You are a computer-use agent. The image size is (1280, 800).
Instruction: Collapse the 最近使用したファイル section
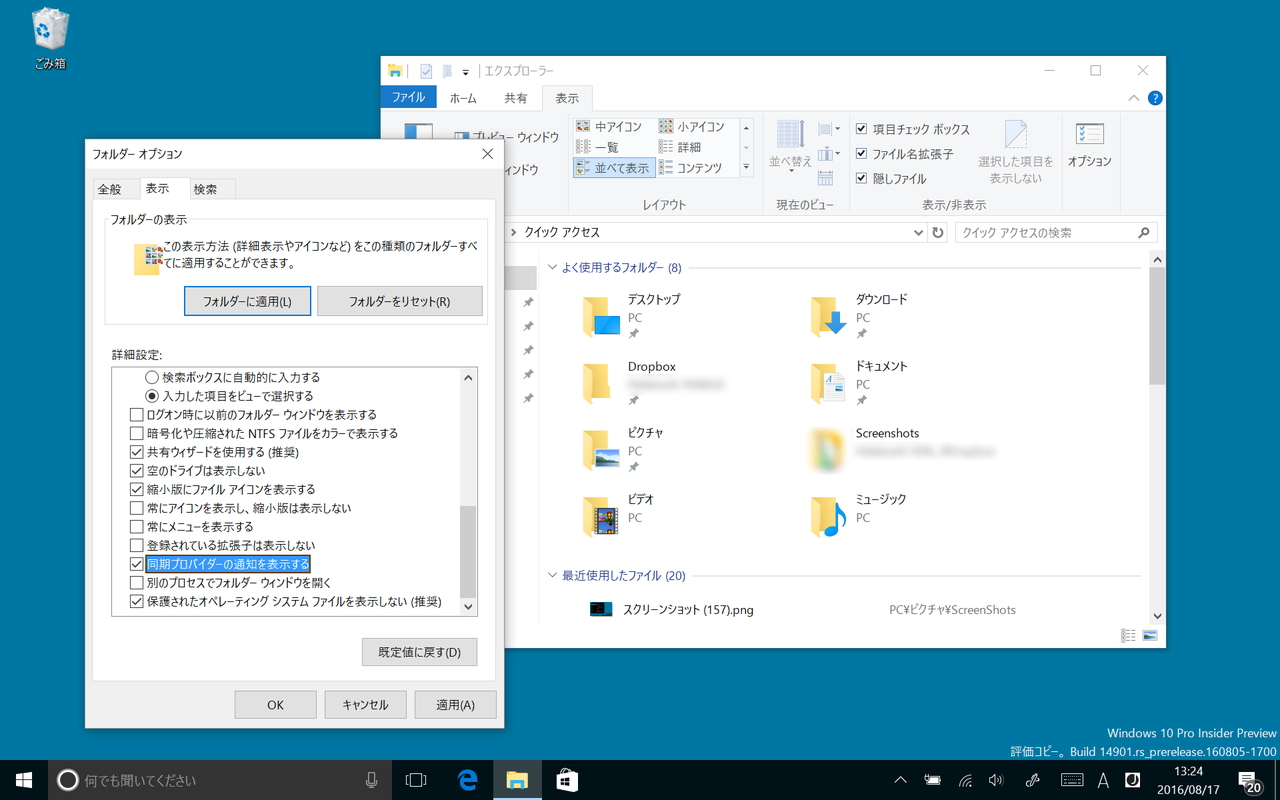[552, 576]
